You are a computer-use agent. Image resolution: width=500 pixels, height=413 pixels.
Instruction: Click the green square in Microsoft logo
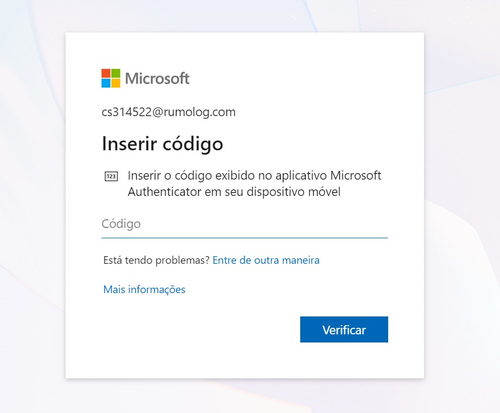[116, 73]
